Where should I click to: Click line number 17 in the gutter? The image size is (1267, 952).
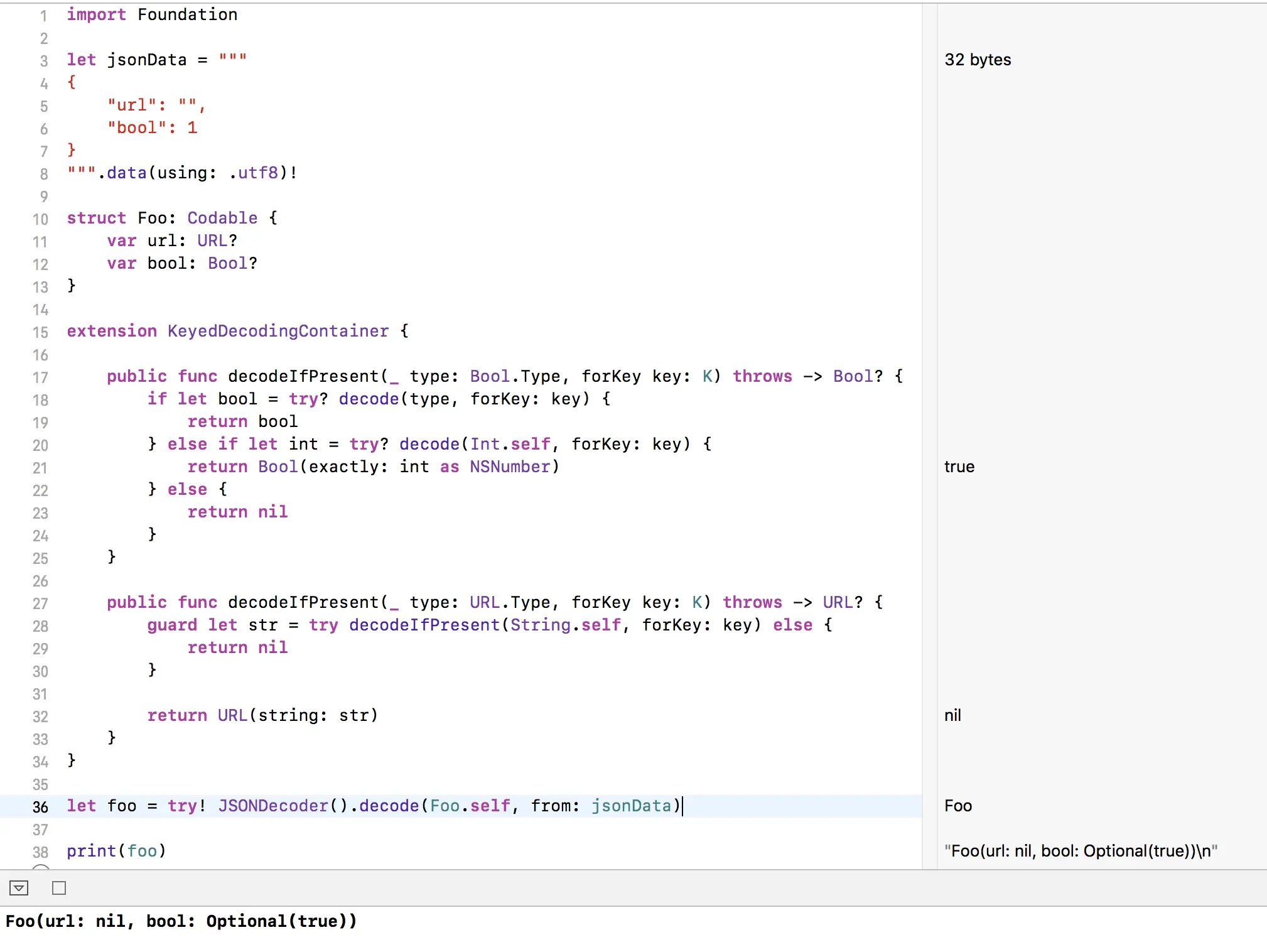click(40, 377)
